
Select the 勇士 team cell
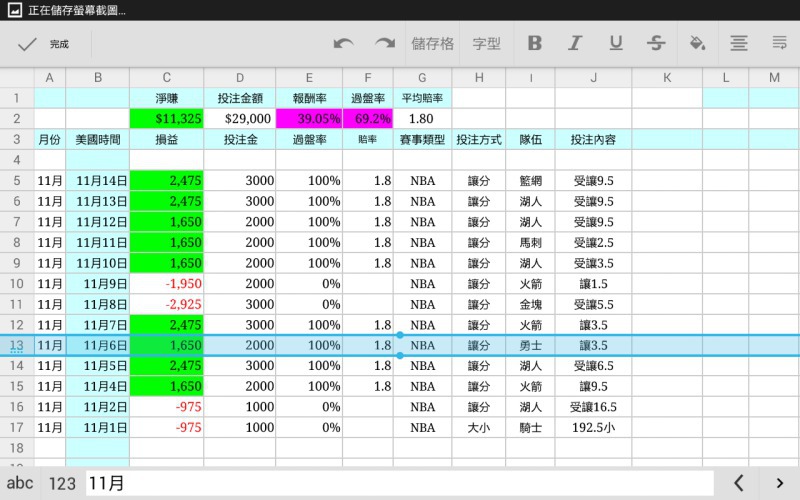tap(530, 345)
